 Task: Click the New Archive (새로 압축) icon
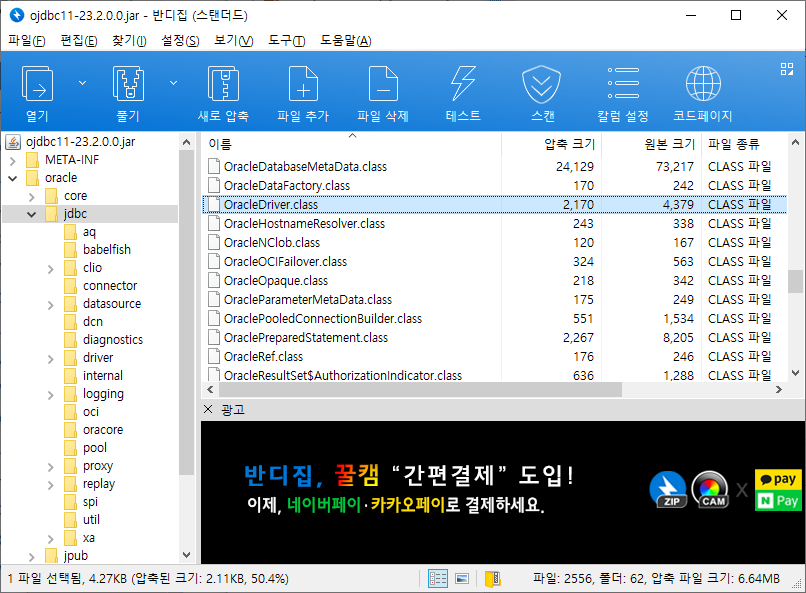(x=223, y=84)
